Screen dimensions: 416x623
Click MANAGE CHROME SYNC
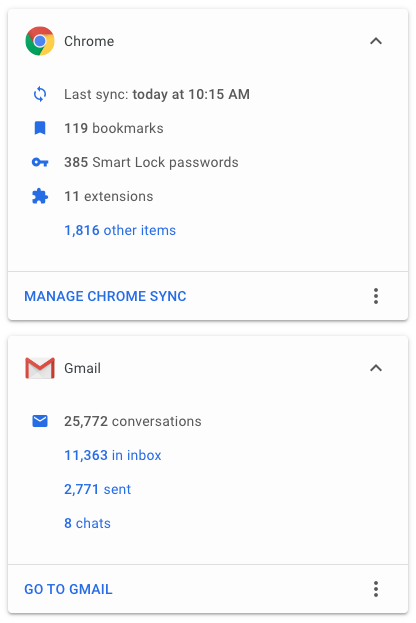click(105, 296)
